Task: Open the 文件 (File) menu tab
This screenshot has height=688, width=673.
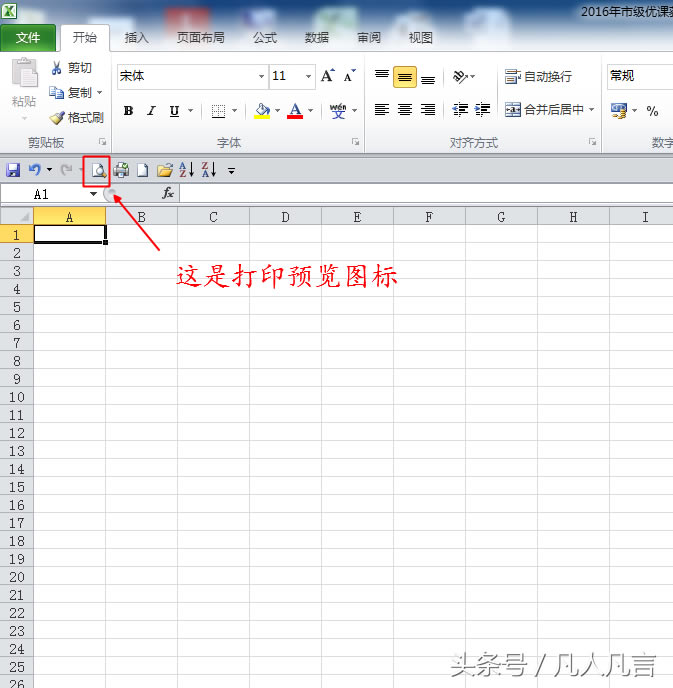Action: [28, 38]
